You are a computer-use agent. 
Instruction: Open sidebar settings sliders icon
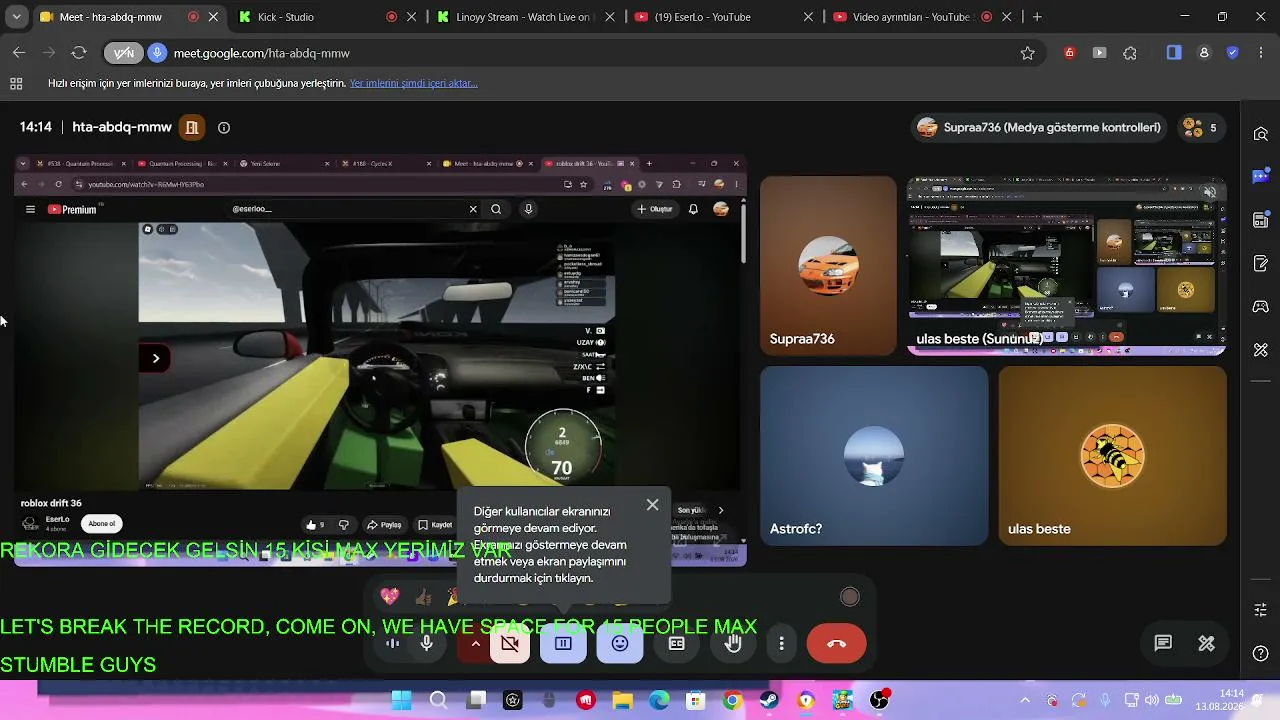click(1261, 610)
